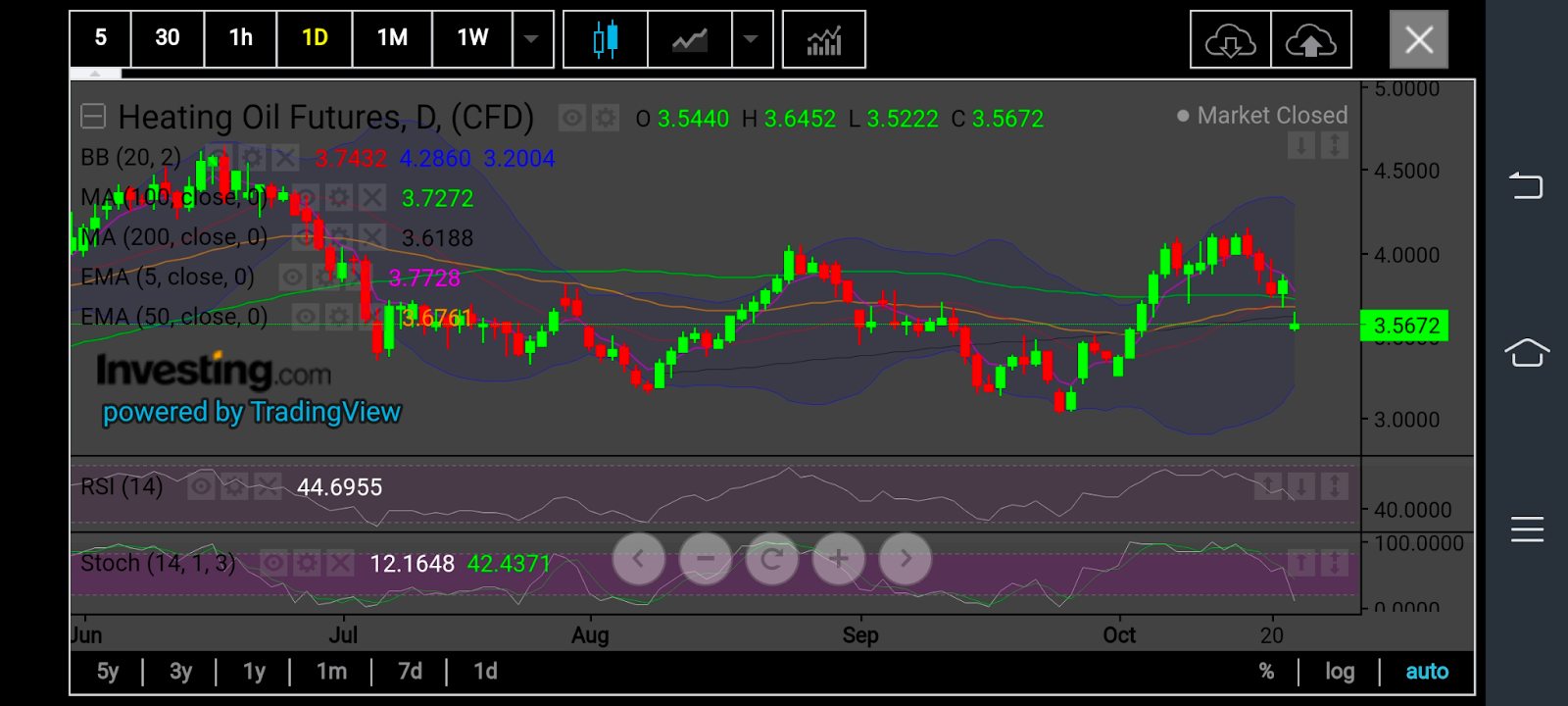
Task: Open RSI (14) settings gear
Action: 234,486
